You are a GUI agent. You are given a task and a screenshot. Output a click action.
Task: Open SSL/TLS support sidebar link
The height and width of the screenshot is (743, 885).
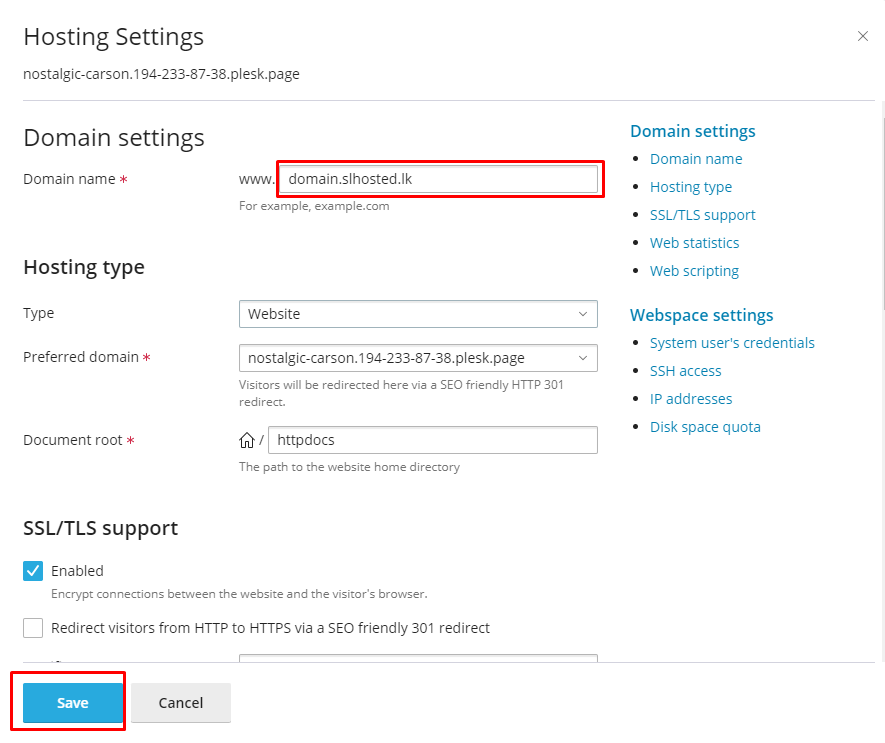click(x=702, y=215)
